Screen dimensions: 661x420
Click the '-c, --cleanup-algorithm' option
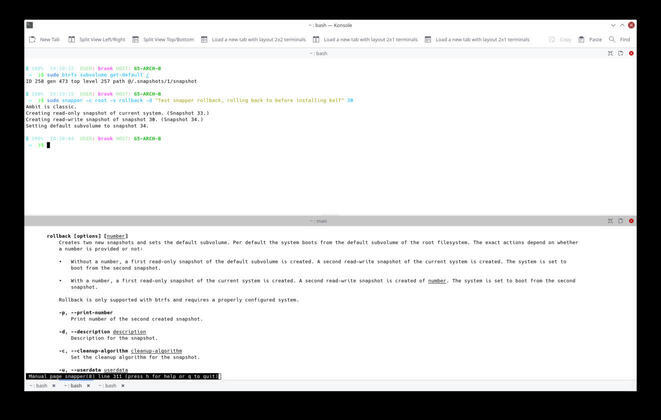[x=121, y=351]
